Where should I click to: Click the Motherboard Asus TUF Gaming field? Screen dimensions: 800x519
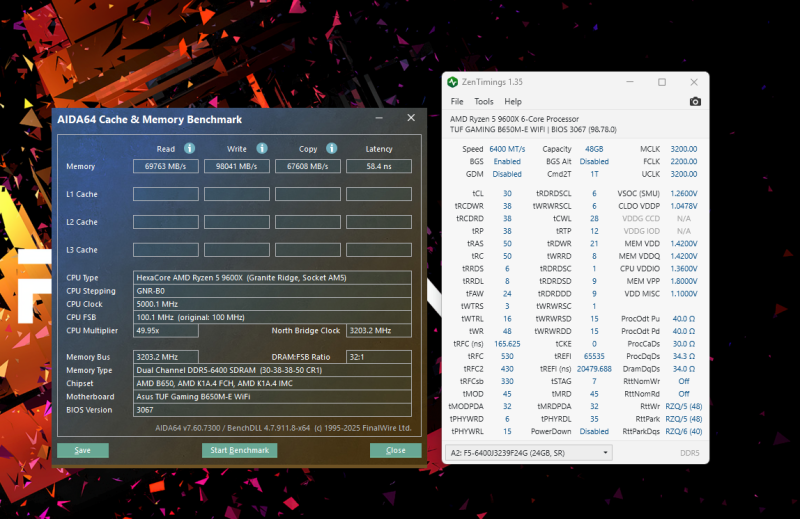click(272, 397)
